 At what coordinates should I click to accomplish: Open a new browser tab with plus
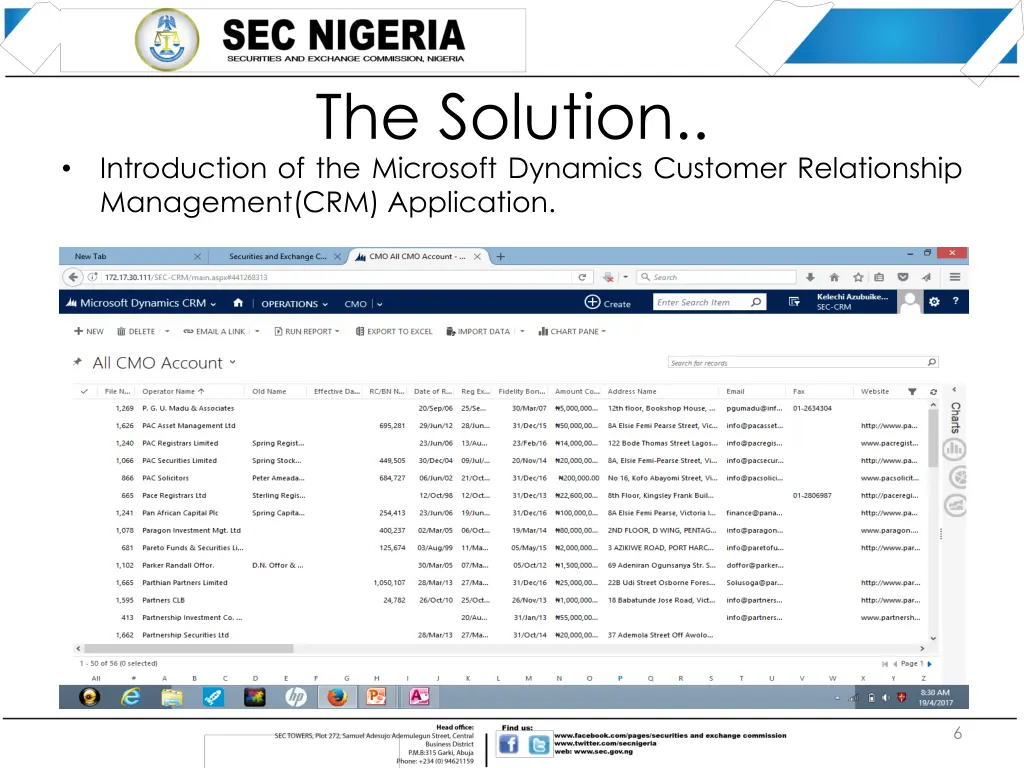click(x=500, y=257)
